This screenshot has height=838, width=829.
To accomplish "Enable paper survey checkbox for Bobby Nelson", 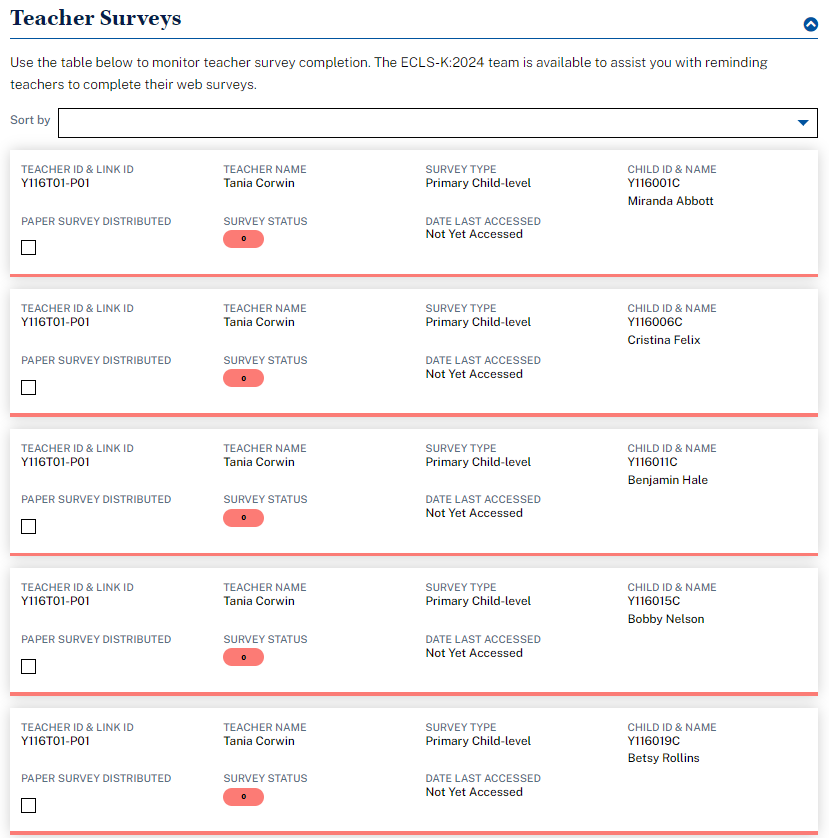I will pyautogui.click(x=29, y=666).
